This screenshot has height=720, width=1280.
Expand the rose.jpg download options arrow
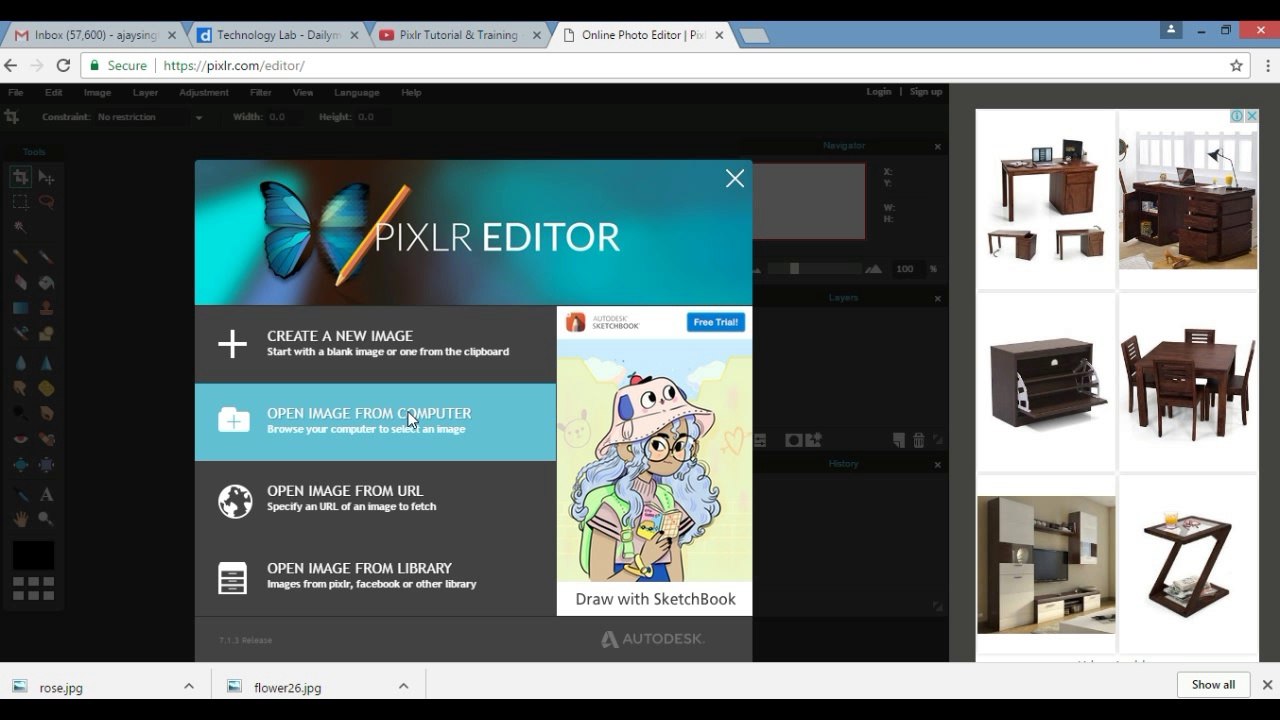(188, 686)
